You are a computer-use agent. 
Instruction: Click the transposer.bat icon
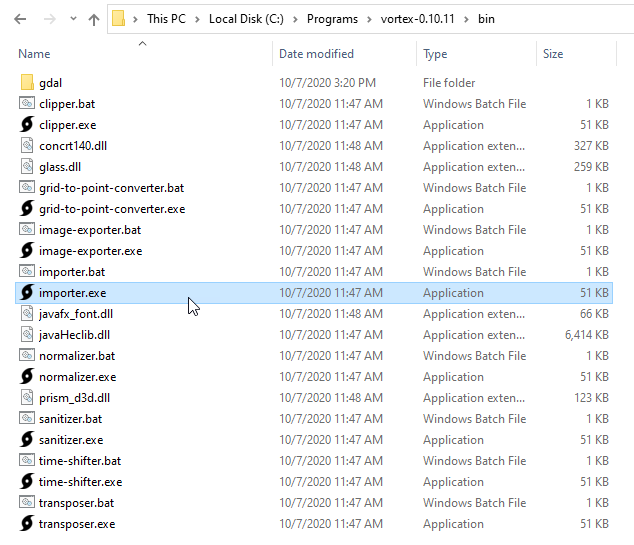click(27, 503)
